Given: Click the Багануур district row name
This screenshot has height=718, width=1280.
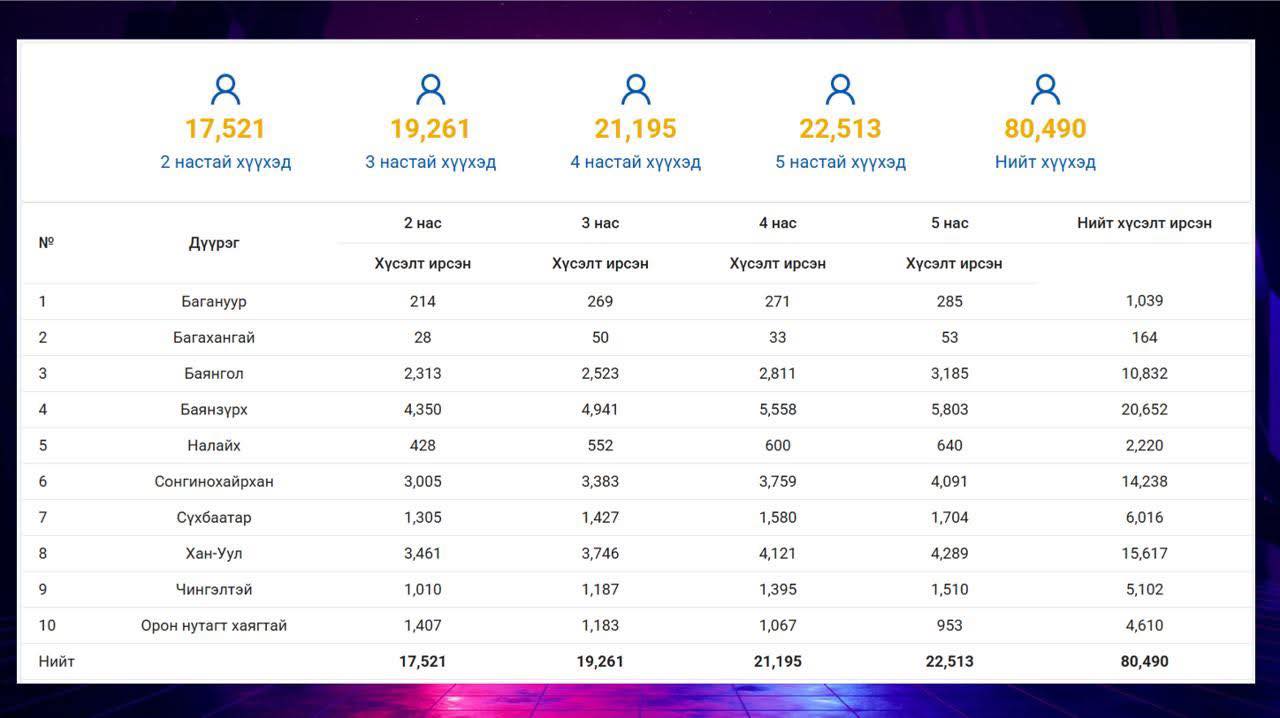Looking at the screenshot, I should pos(214,301).
